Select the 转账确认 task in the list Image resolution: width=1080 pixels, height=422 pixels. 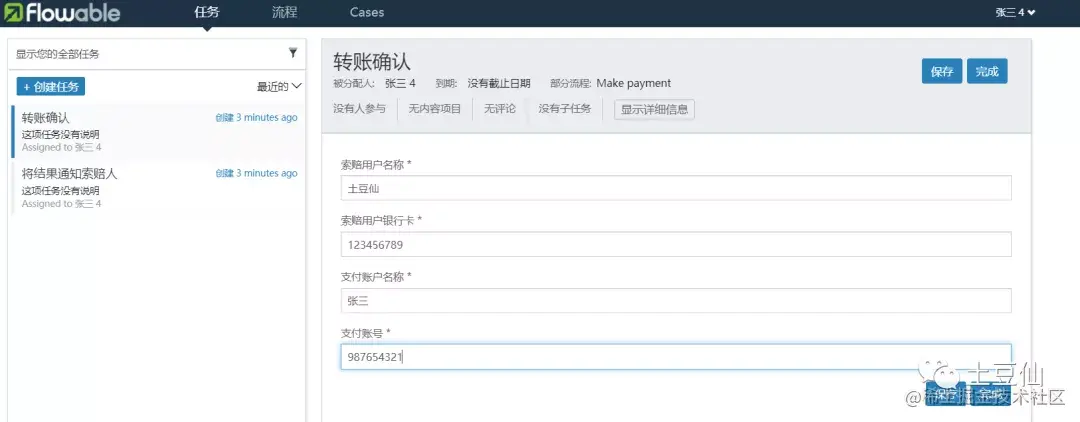coord(158,131)
